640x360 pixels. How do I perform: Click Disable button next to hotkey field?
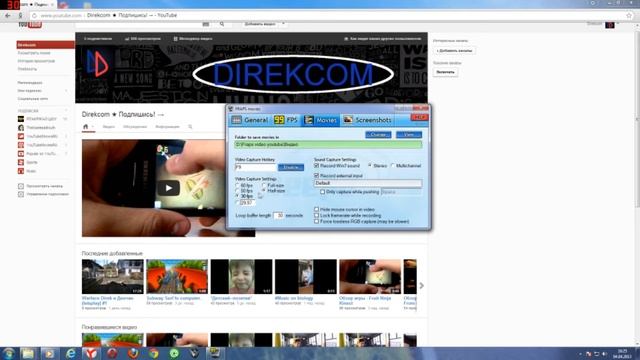291,167
